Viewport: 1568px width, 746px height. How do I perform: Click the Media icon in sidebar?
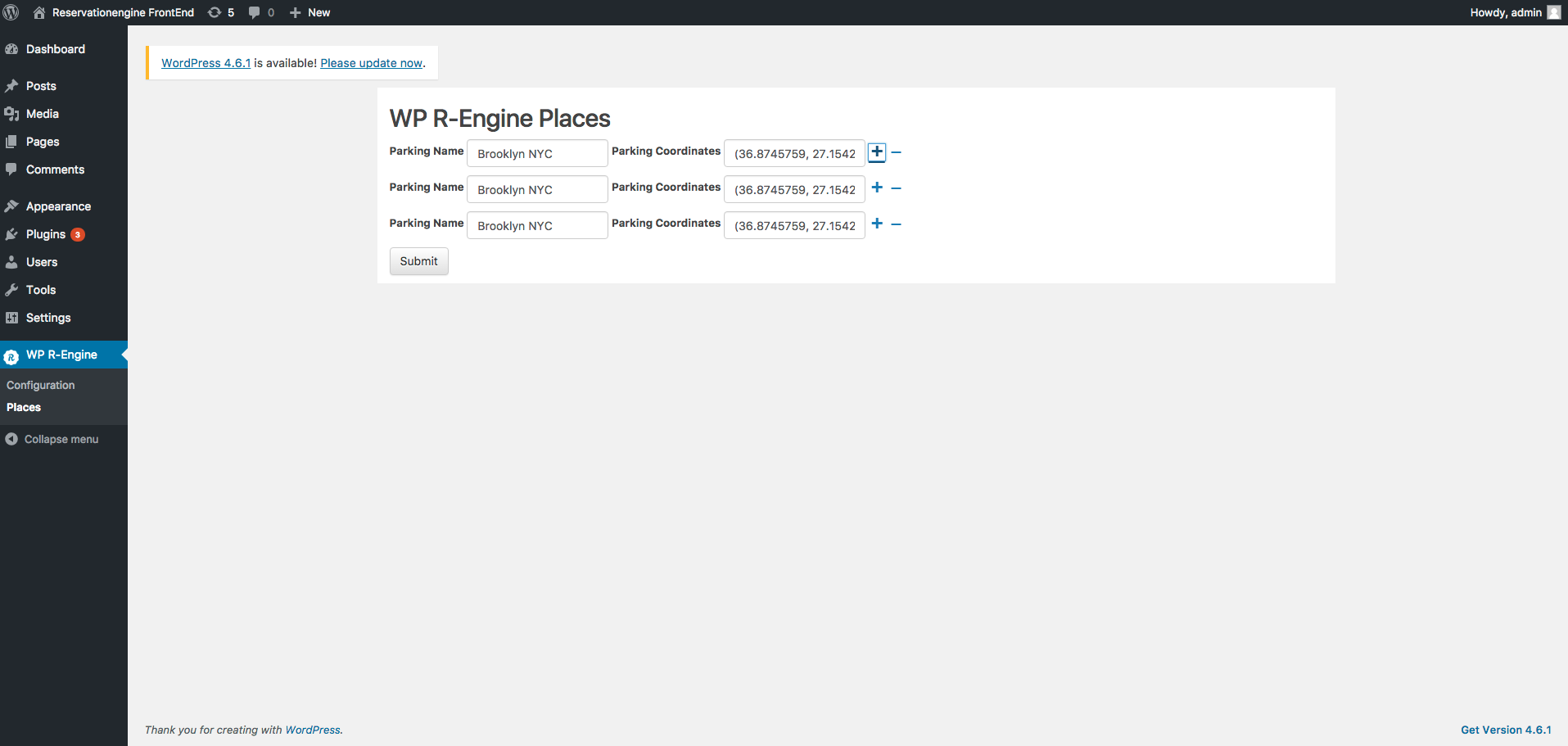tap(11, 114)
